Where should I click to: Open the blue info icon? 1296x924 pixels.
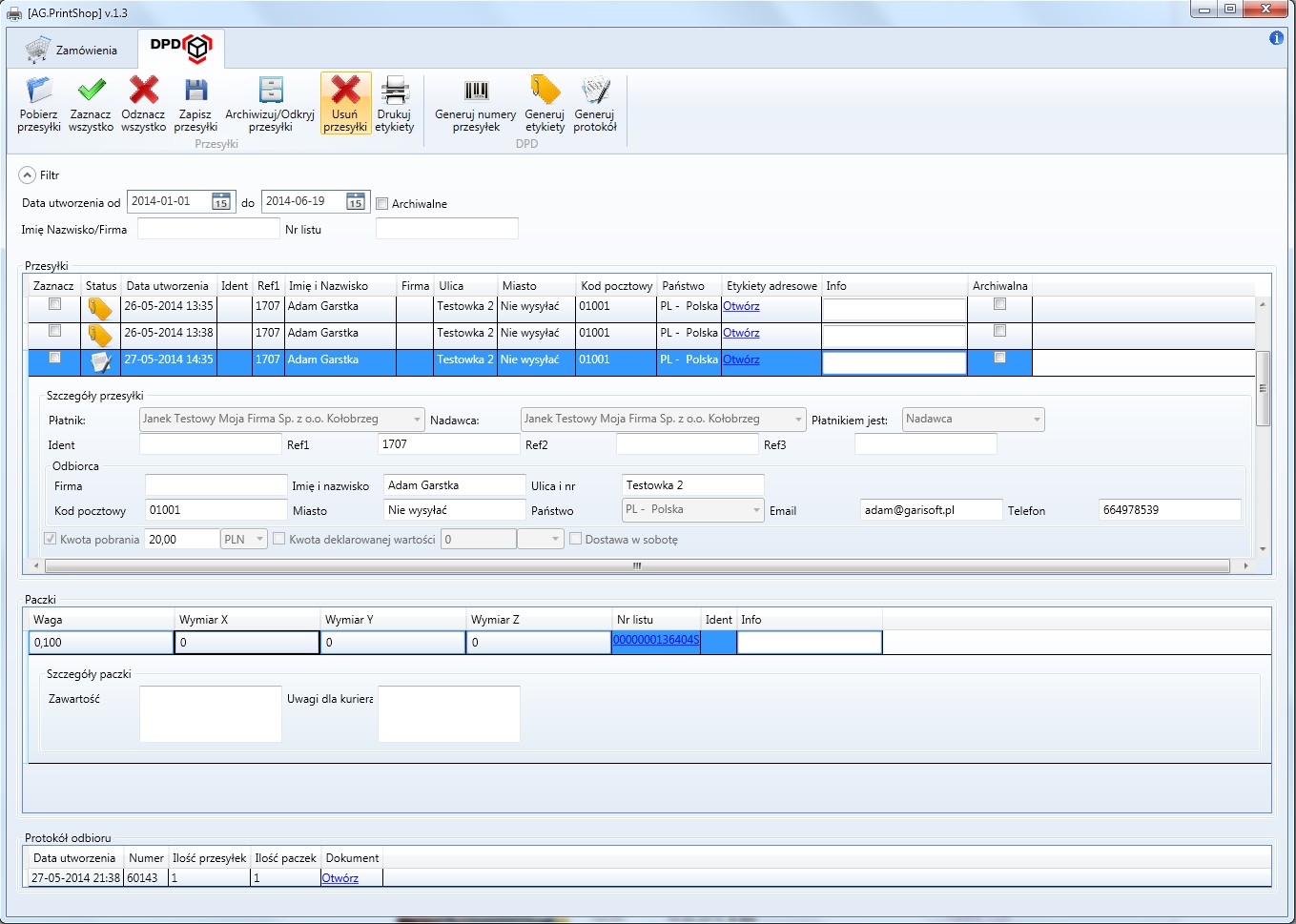(1276, 38)
